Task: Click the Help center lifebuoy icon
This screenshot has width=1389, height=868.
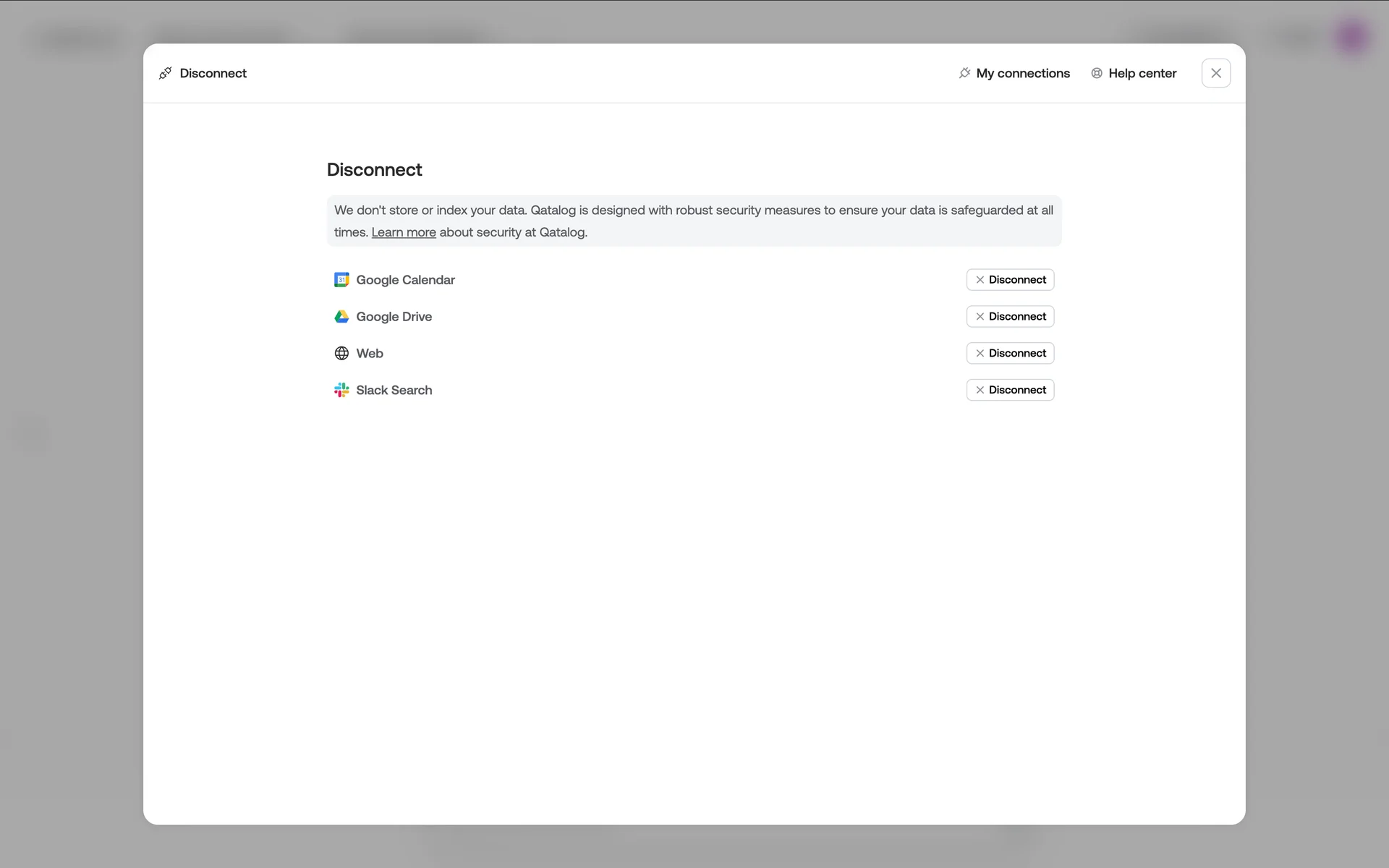Action: click(x=1097, y=73)
